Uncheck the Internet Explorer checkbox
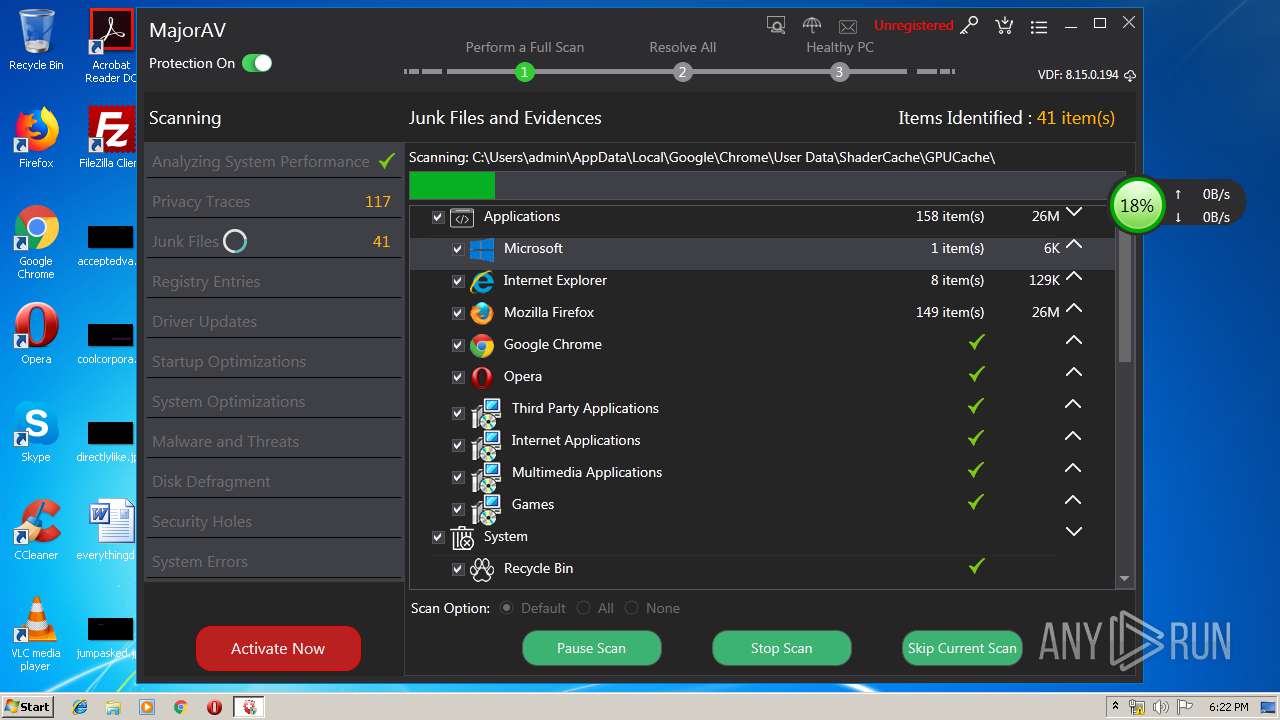 click(458, 281)
